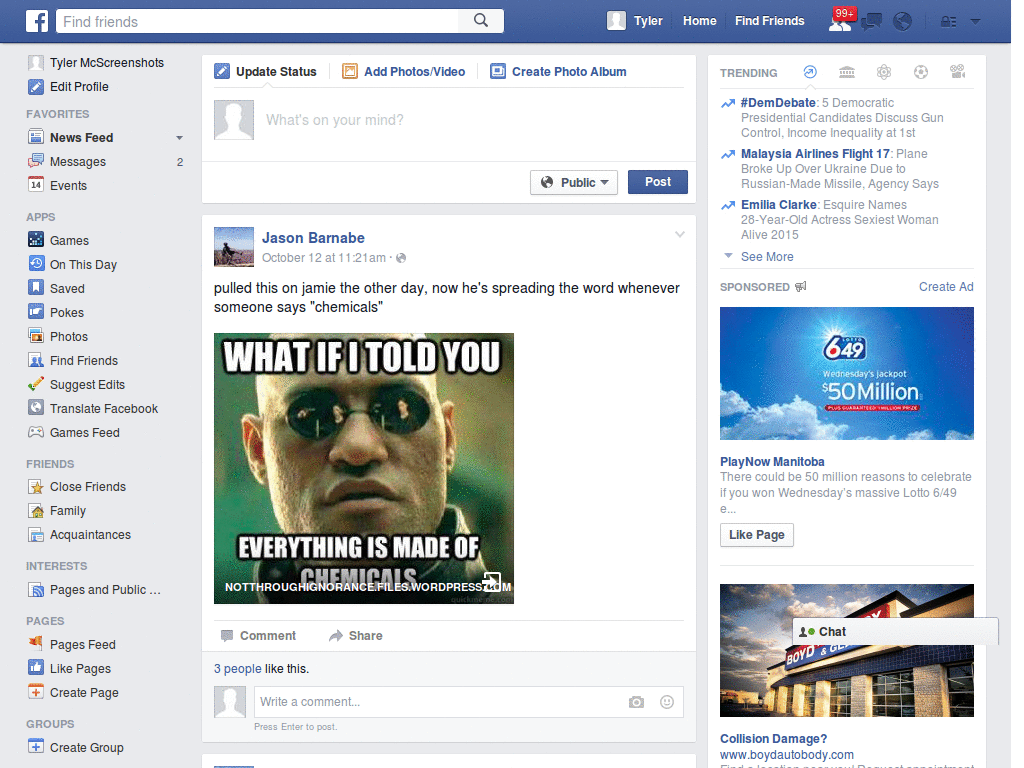This screenshot has width=1024, height=768.
Task: Click the camera icon in comment box
Action: (x=636, y=702)
